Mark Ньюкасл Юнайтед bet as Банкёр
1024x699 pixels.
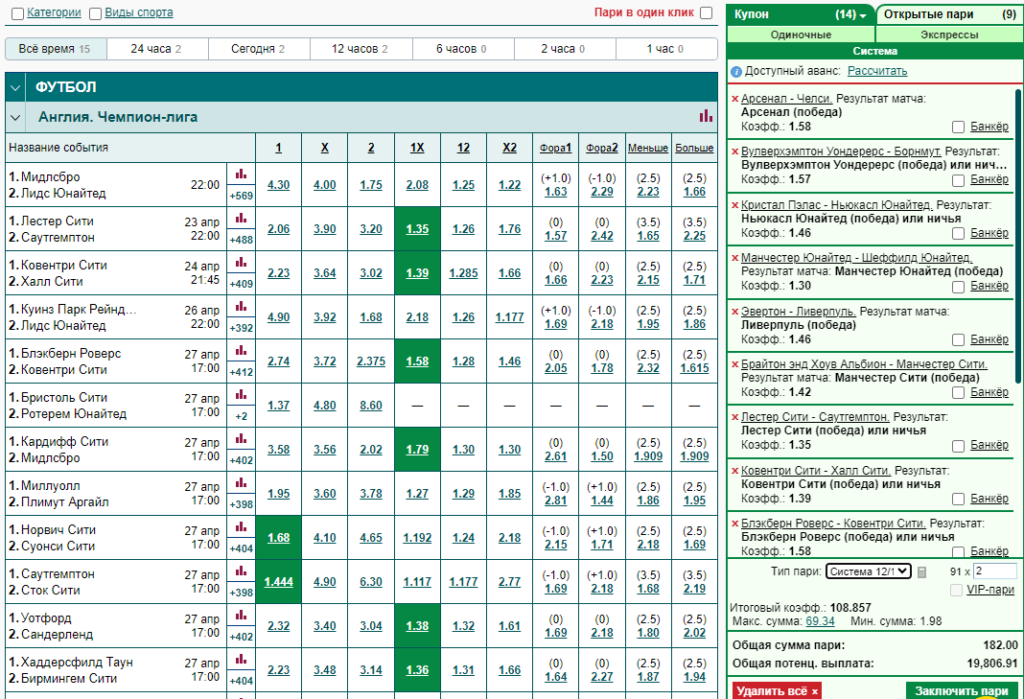958,233
